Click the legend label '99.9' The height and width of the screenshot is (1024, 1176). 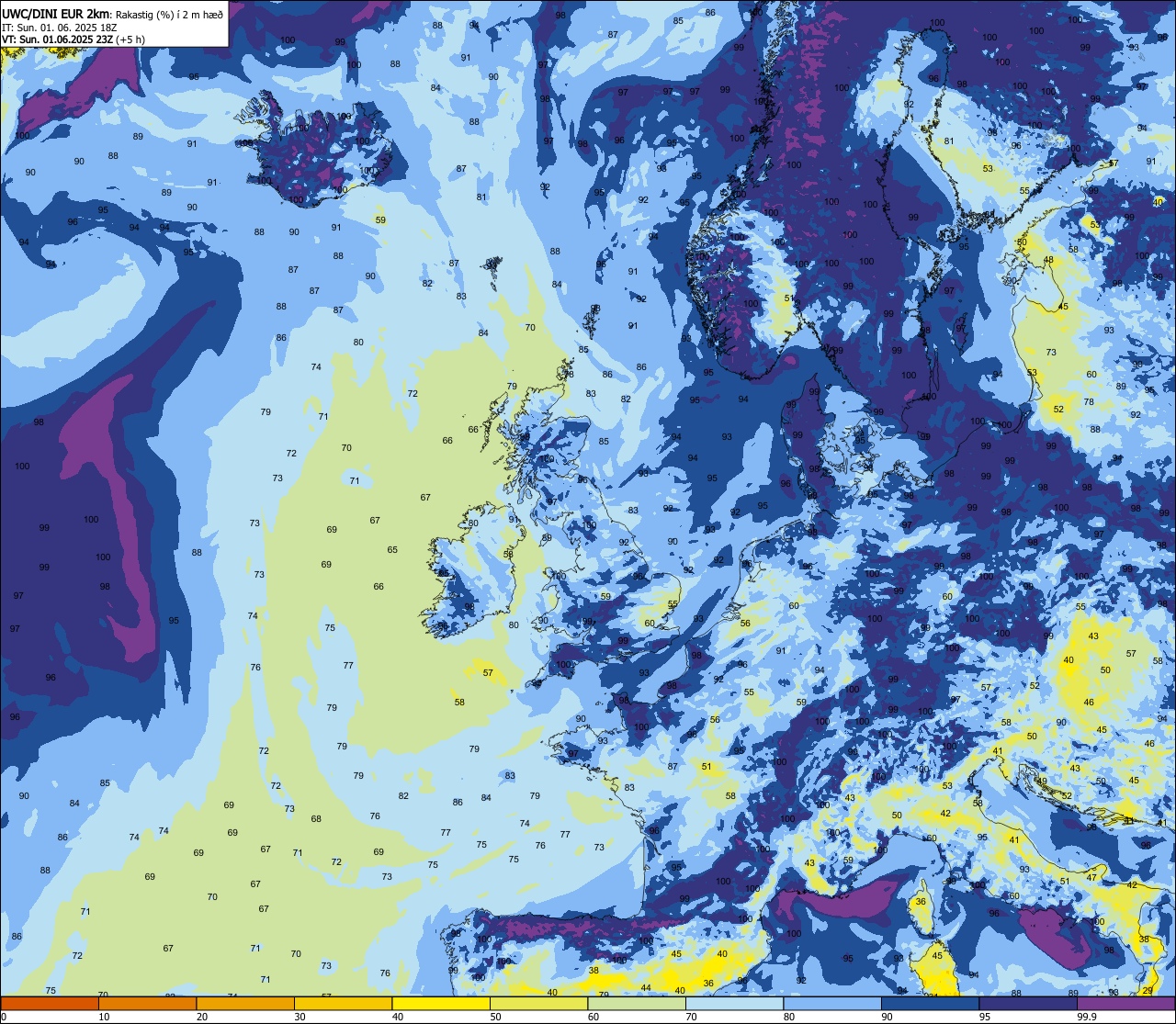(1087, 1017)
